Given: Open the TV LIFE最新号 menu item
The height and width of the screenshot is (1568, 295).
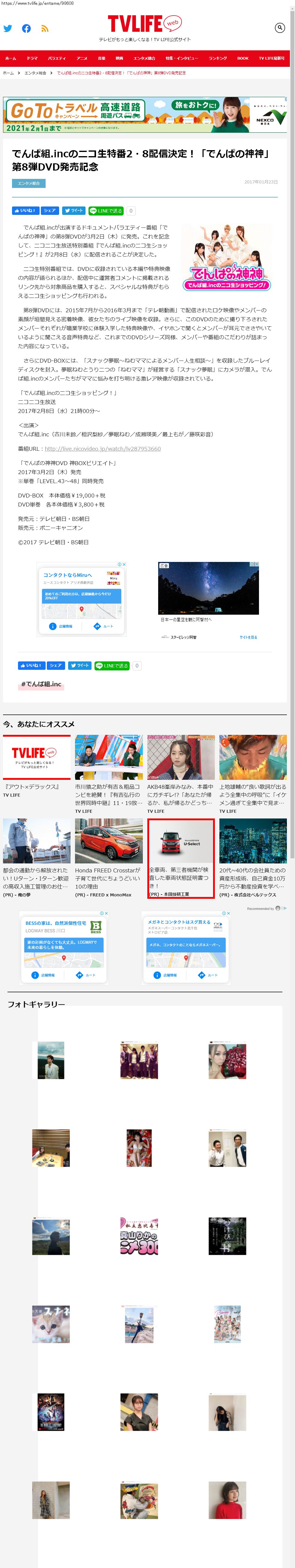Looking at the screenshot, I should 271,58.
